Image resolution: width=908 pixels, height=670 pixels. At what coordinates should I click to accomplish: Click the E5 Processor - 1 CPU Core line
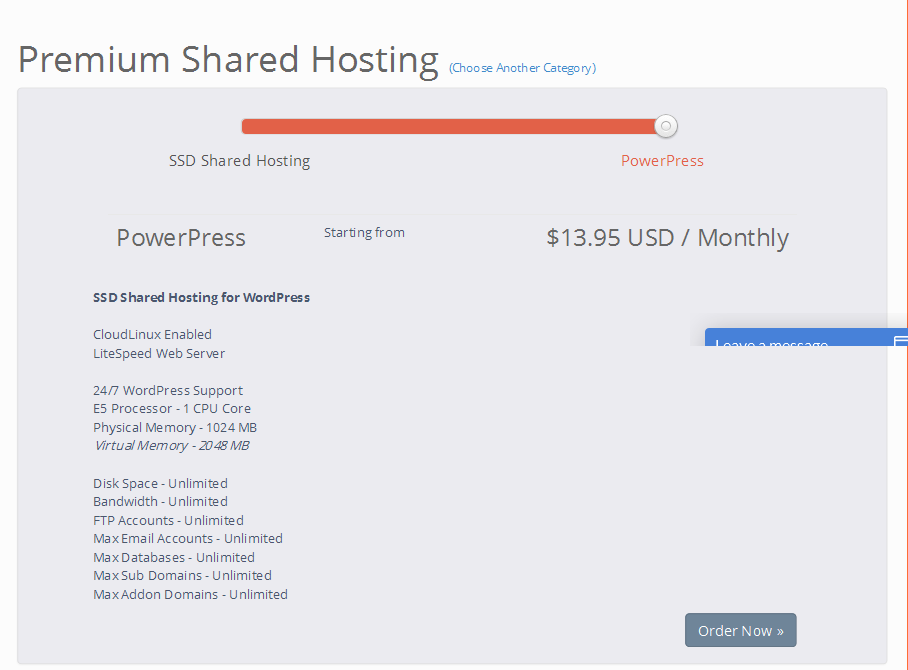172,409
